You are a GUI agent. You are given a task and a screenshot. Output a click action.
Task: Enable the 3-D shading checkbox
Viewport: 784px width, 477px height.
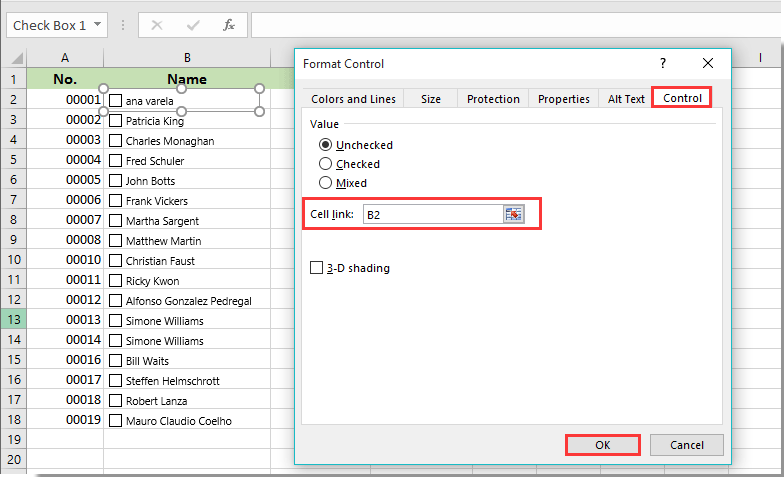point(317,268)
